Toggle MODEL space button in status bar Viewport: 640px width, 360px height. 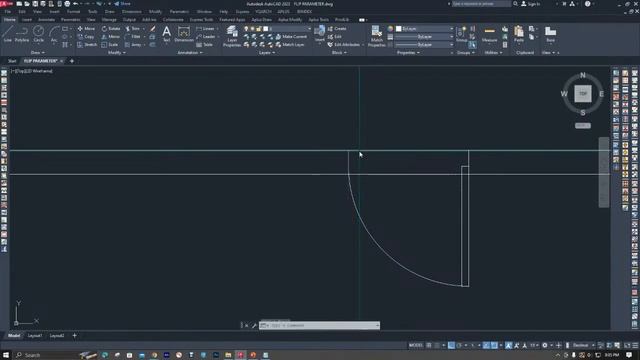coord(416,345)
